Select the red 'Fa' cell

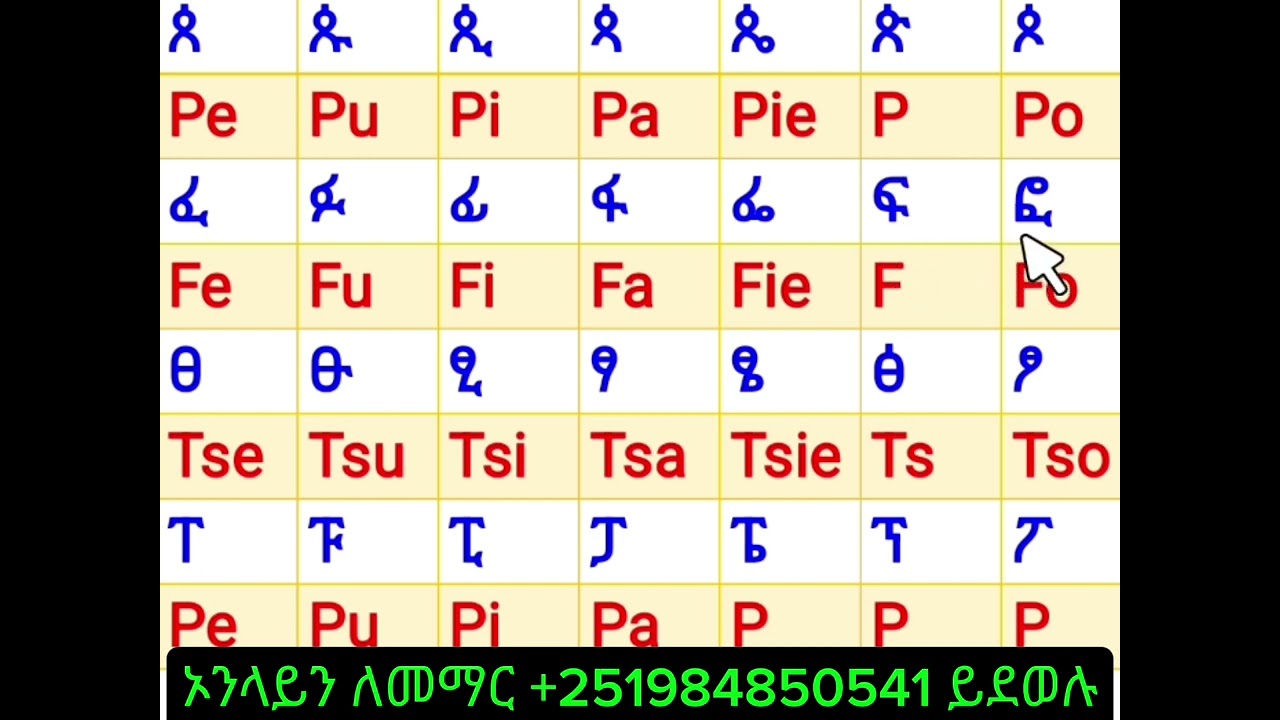tap(622, 286)
